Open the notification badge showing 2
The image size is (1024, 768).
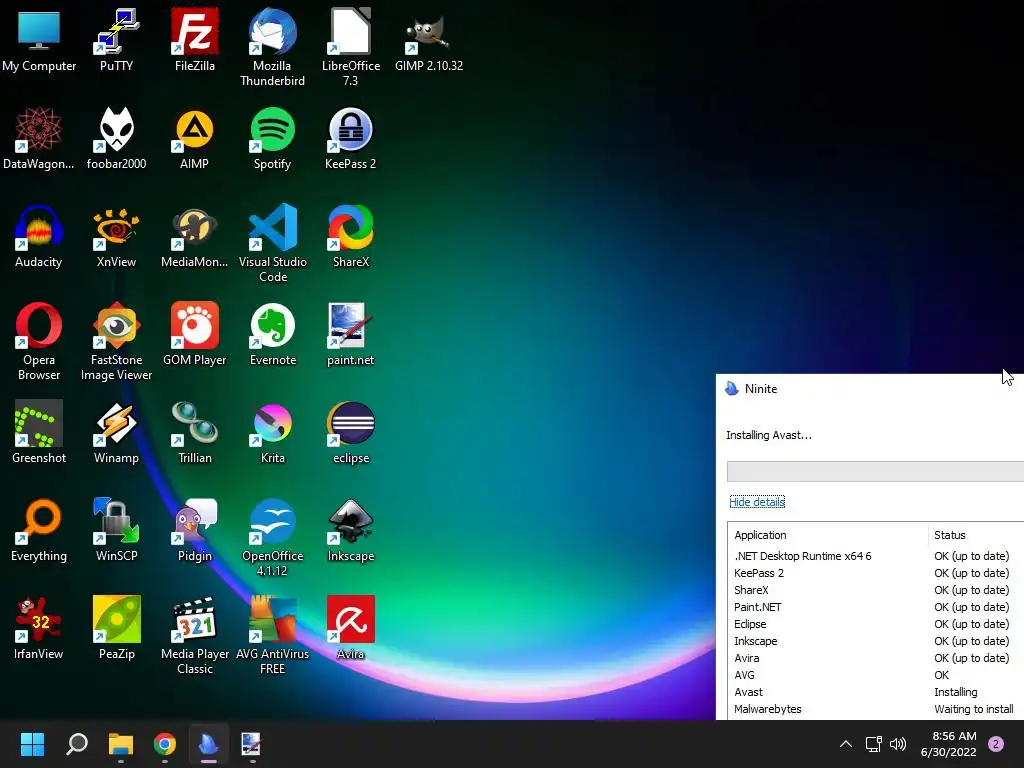pos(996,744)
